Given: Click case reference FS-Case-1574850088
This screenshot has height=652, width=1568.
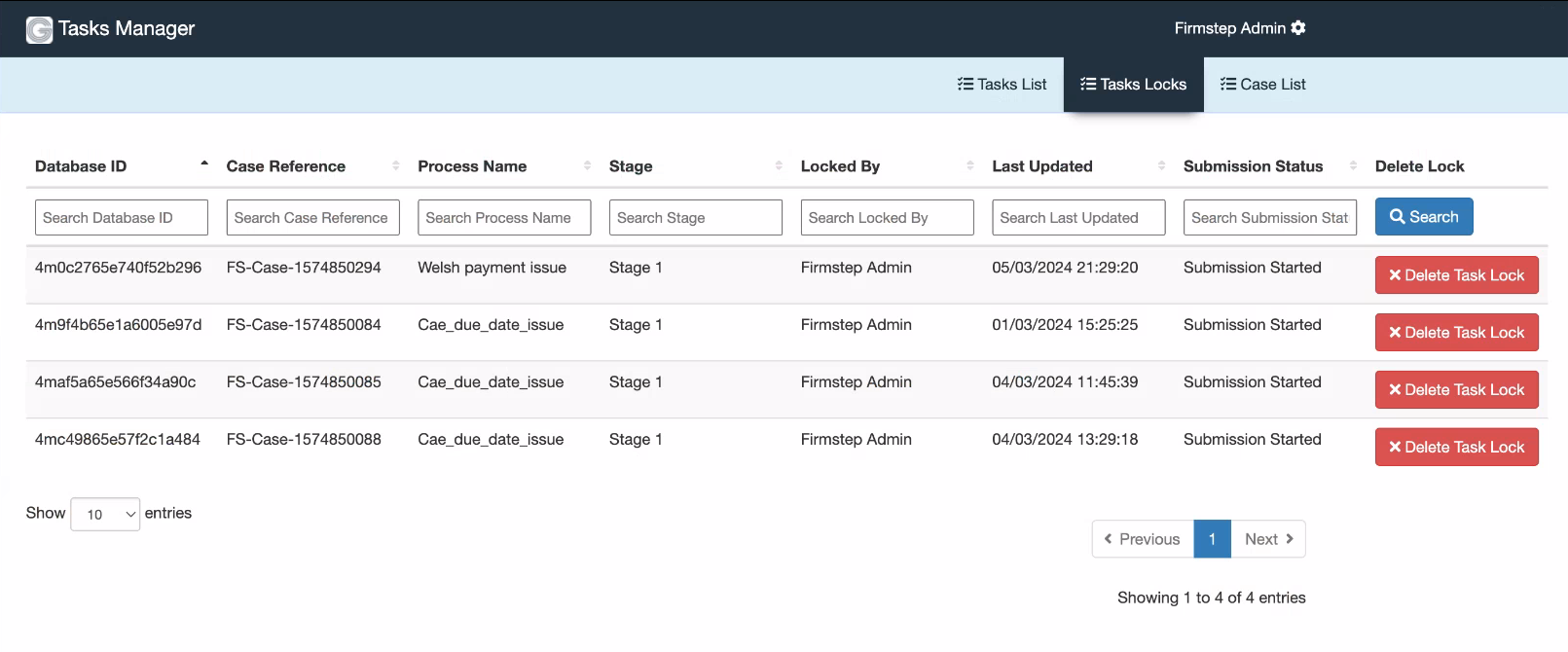Looking at the screenshot, I should (x=304, y=440).
